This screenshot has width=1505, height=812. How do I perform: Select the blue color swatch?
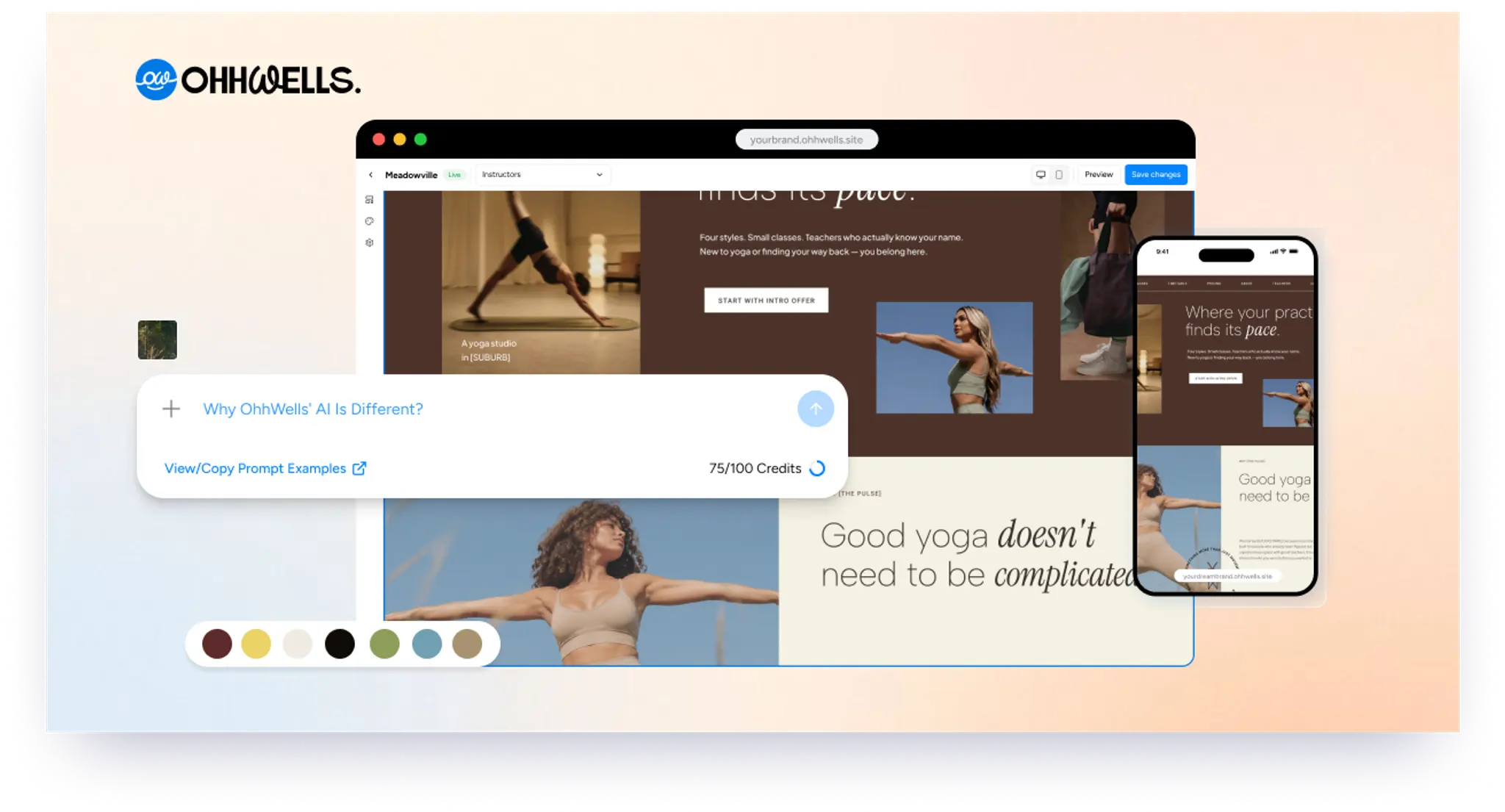click(427, 644)
